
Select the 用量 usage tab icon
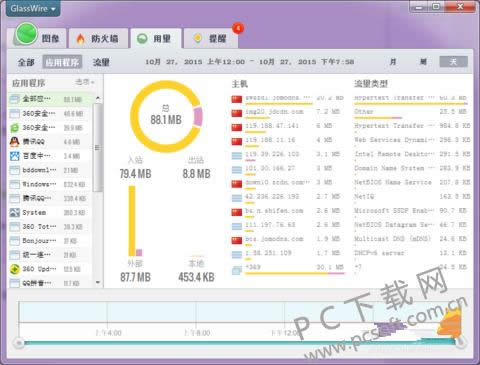click(x=142, y=39)
